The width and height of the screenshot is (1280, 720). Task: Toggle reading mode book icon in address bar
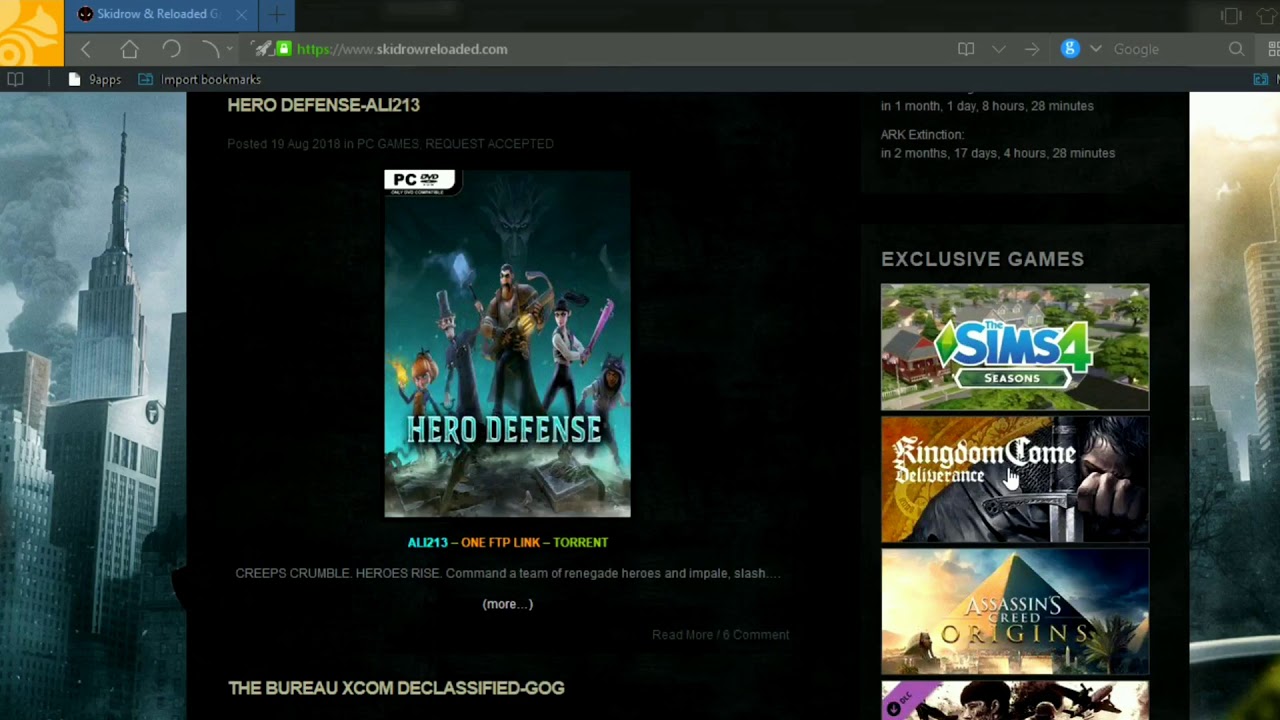[x=966, y=49]
